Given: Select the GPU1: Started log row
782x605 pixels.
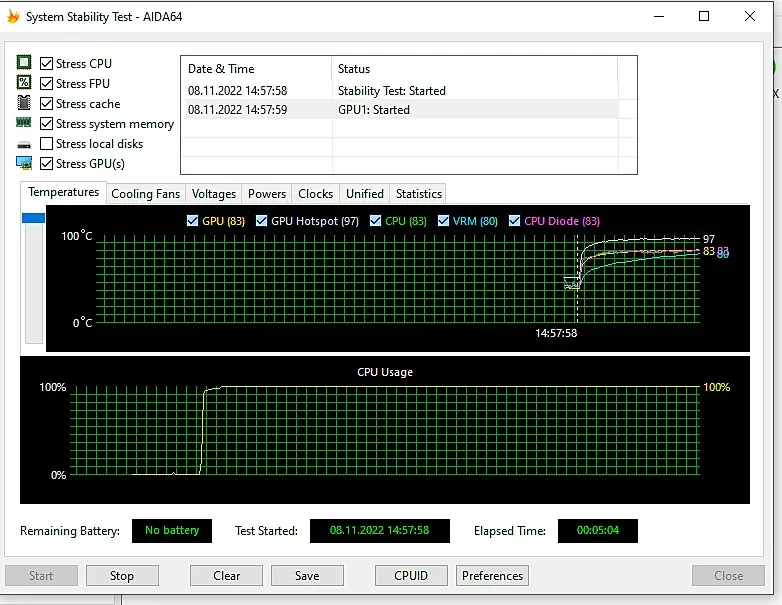Looking at the screenshot, I should coord(401,110).
